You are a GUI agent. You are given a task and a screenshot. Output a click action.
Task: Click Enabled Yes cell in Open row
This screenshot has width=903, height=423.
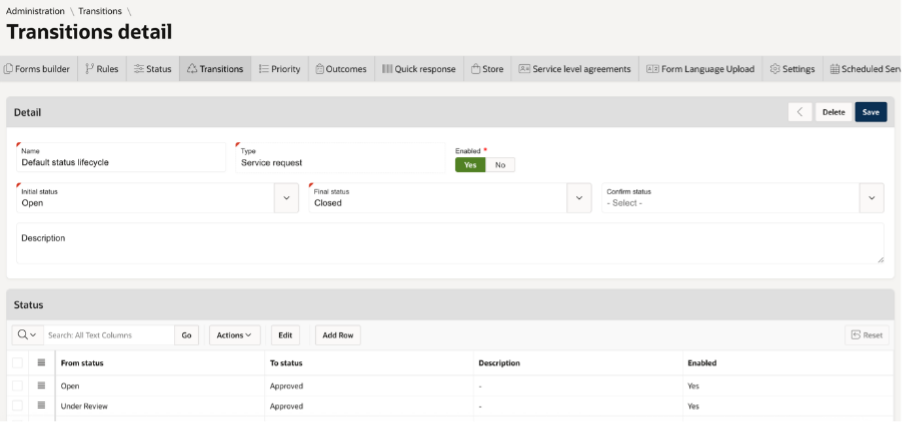point(788,386)
